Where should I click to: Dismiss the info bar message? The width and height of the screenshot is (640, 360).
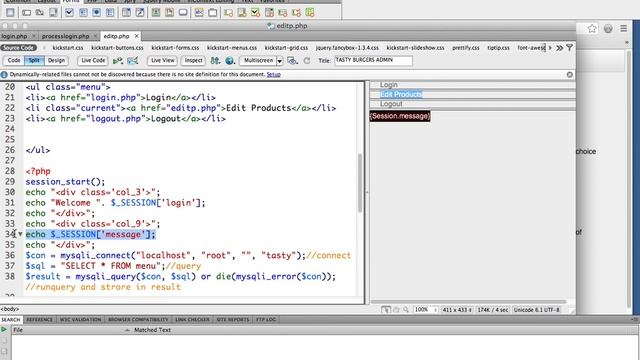point(570,75)
